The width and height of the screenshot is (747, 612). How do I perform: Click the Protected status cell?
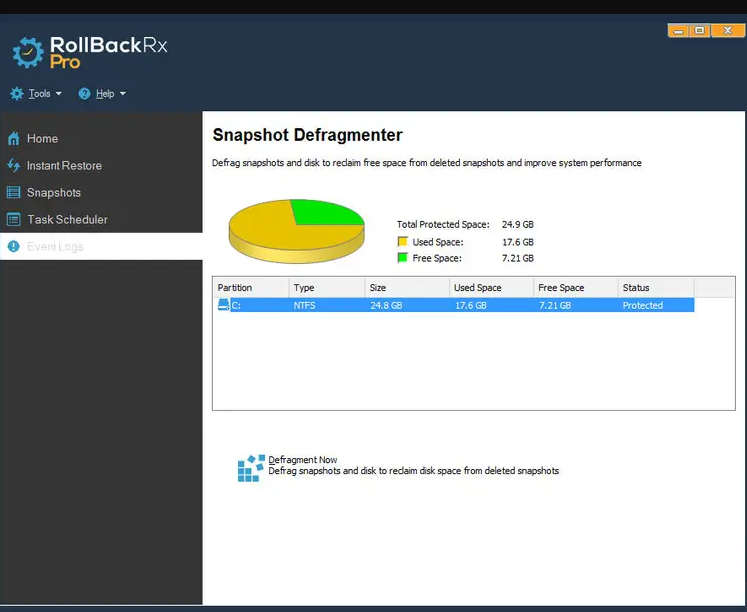coord(643,305)
